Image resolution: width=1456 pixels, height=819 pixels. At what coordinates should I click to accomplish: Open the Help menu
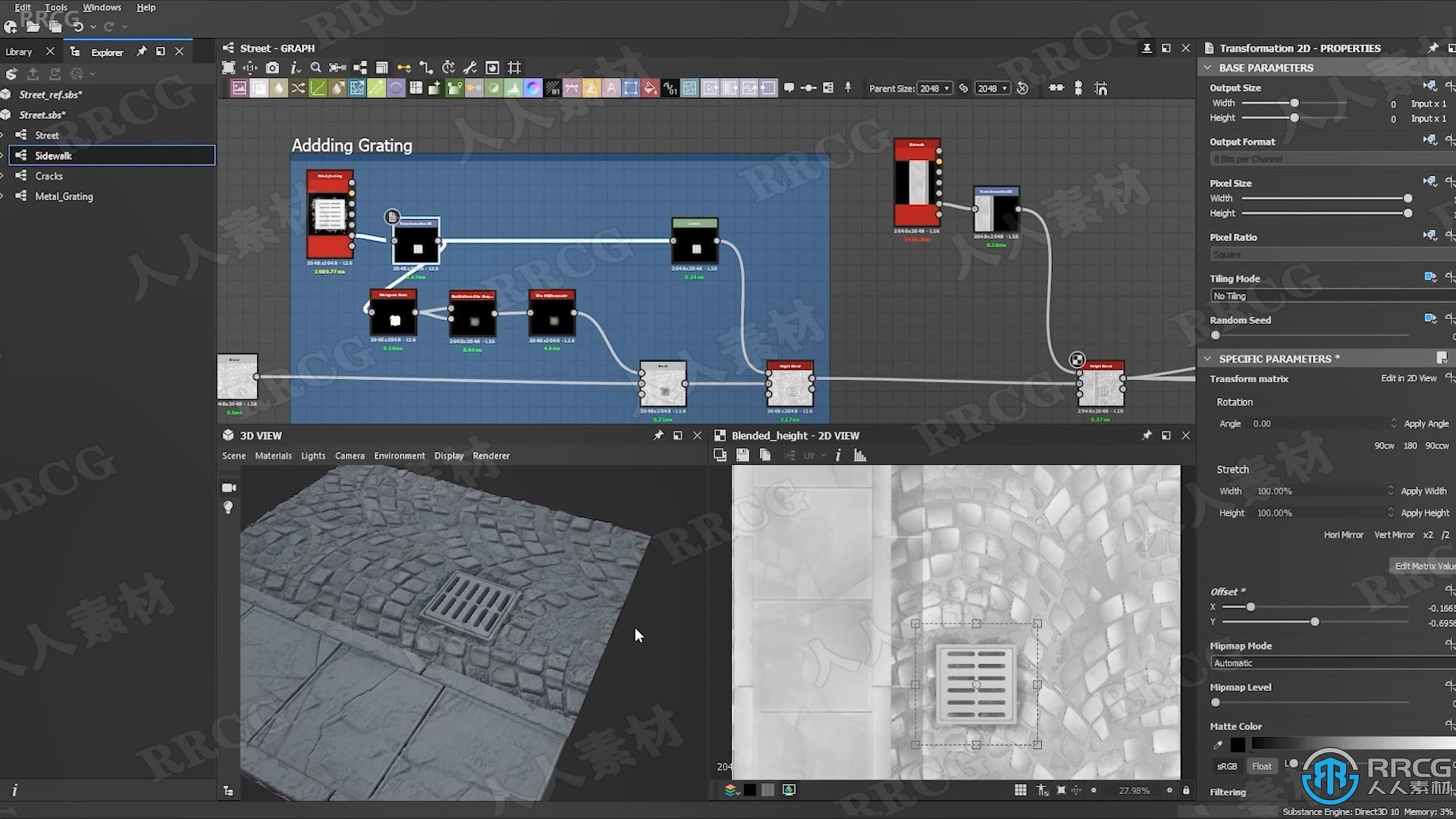click(x=146, y=7)
